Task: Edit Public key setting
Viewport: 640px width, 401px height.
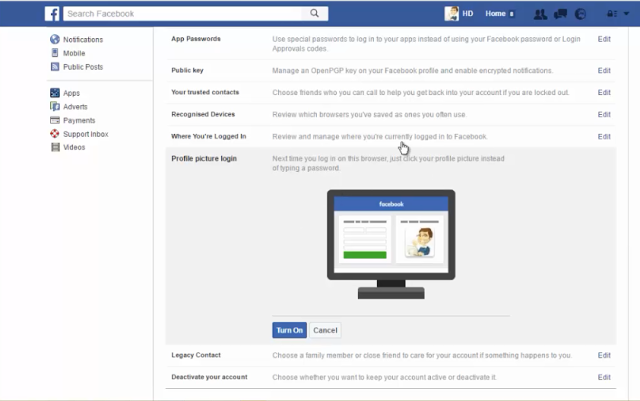Action: (604, 71)
